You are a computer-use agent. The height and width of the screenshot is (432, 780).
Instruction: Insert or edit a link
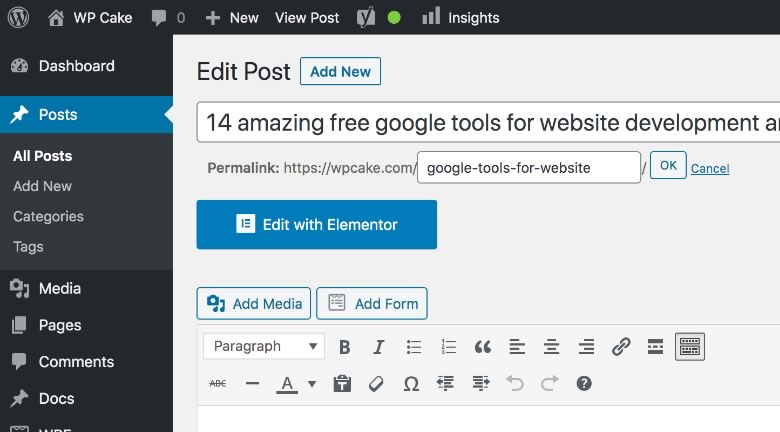point(621,347)
